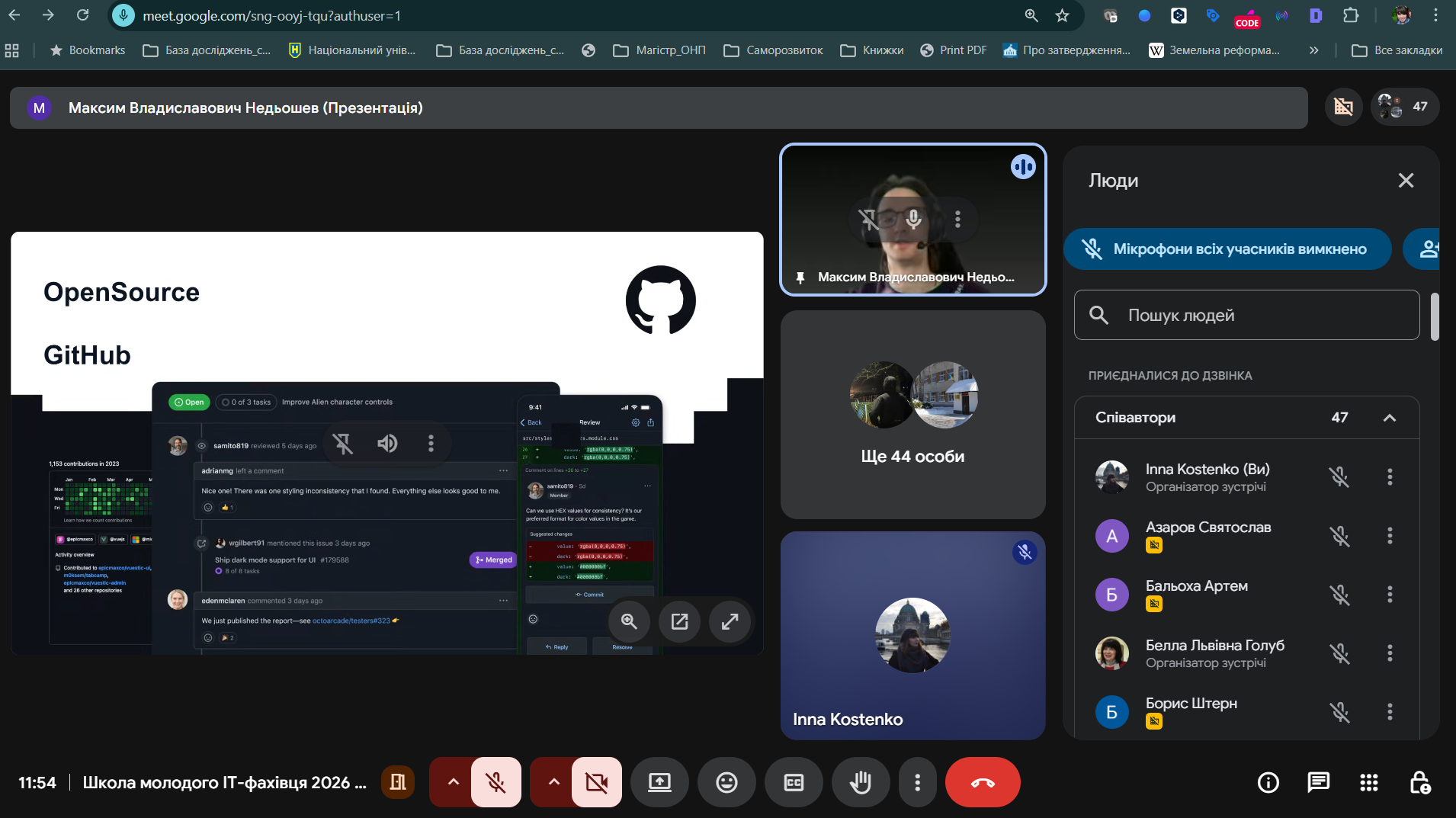Viewport: 1456px width, 818px height.
Task: Toggle your camera off button
Action: click(x=597, y=782)
